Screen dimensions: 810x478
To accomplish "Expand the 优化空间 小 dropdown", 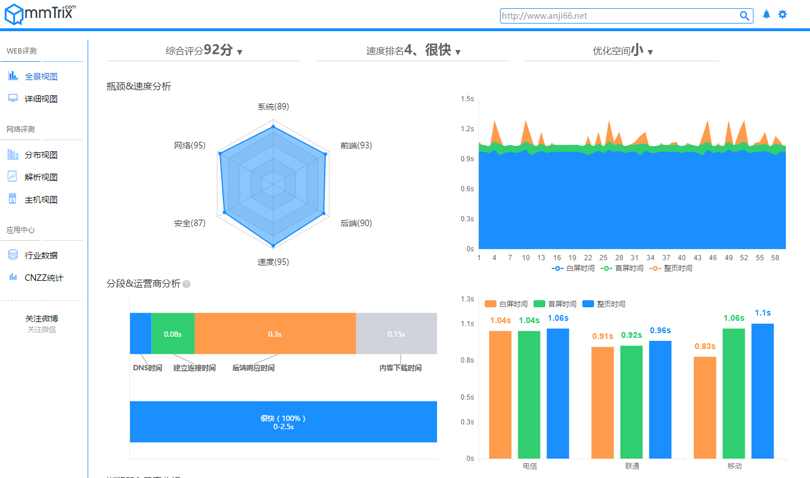I will [x=622, y=50].
